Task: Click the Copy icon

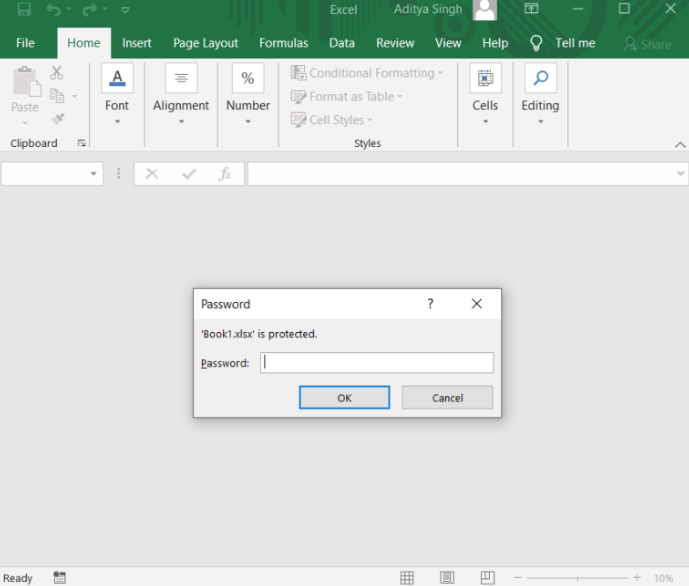Action: 57,95
